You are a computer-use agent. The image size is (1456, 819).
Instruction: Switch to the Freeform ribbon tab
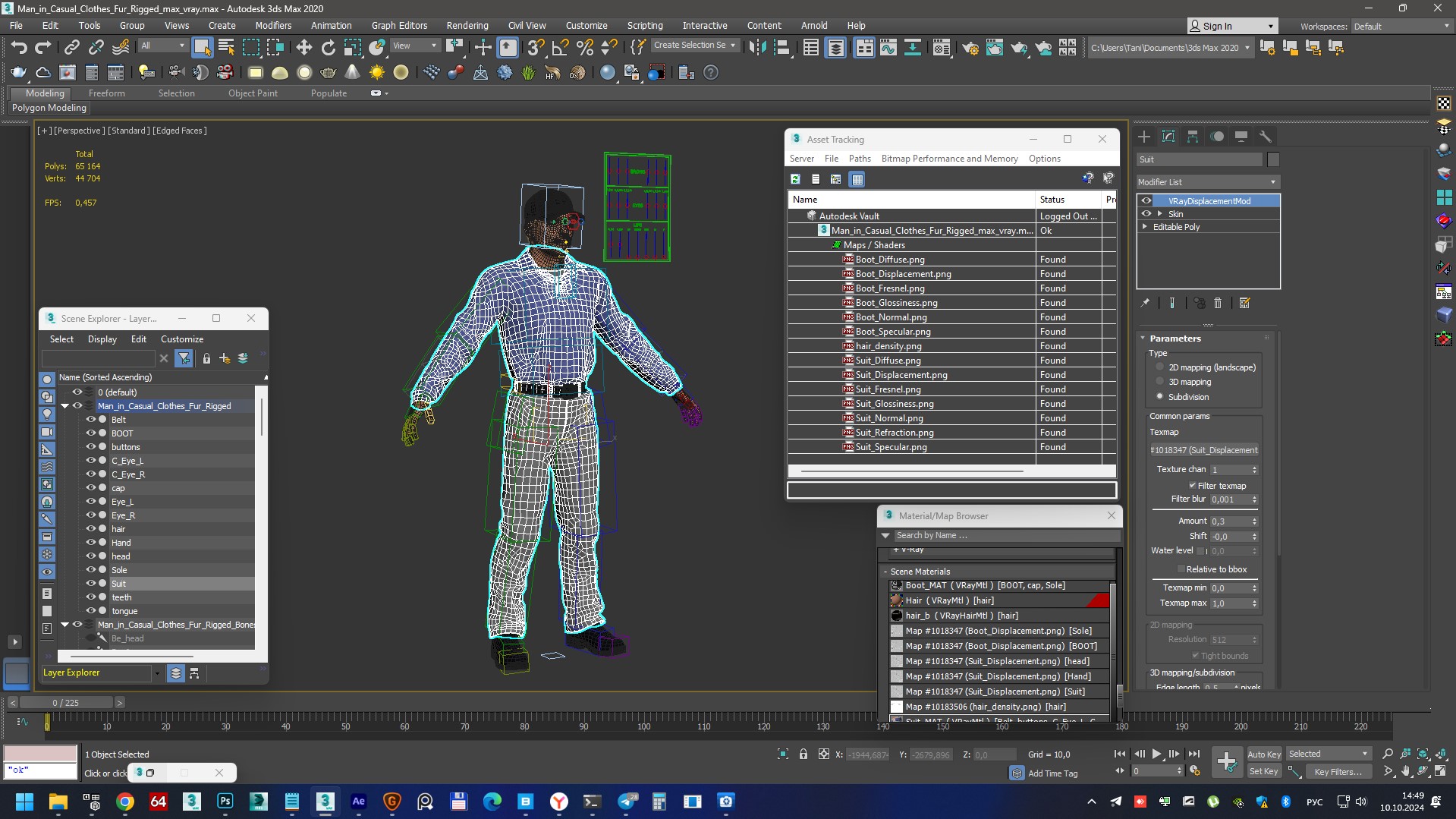tap(106, 93)
